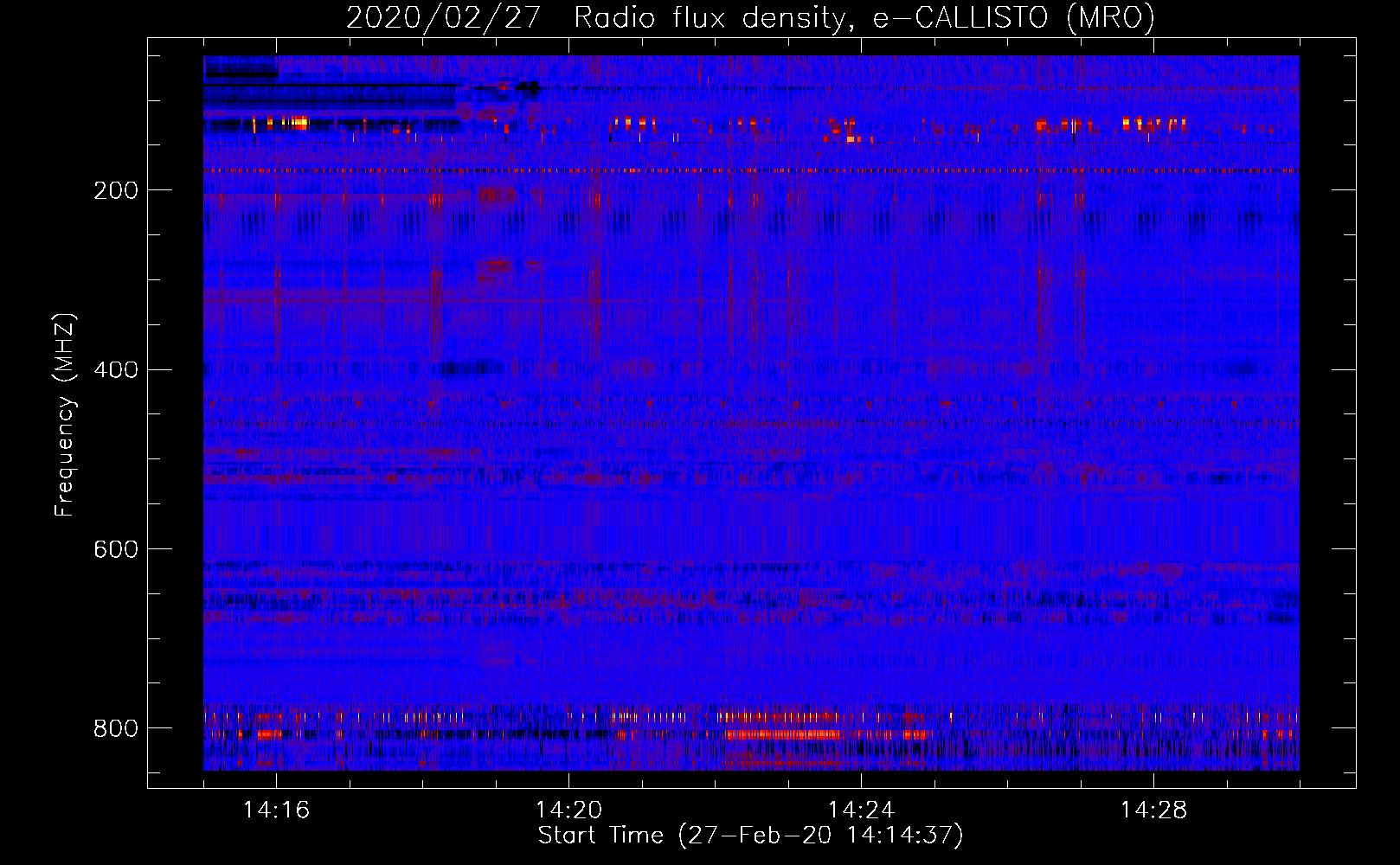Click the 14:24 time tick label

pyautogui.click(x=861, y=811)
